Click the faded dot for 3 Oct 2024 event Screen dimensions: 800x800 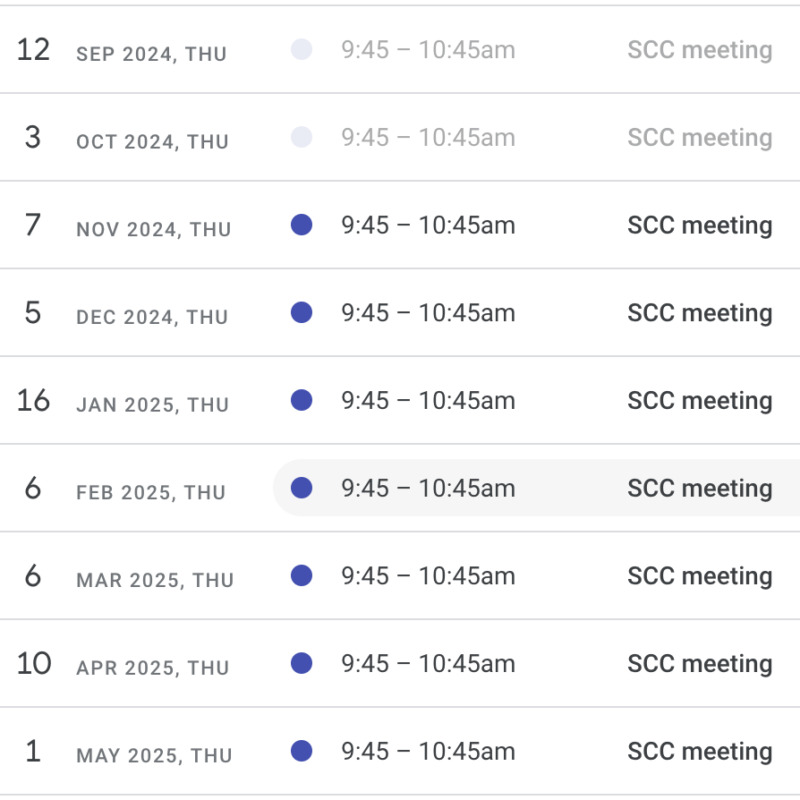(x=302, y=137)
